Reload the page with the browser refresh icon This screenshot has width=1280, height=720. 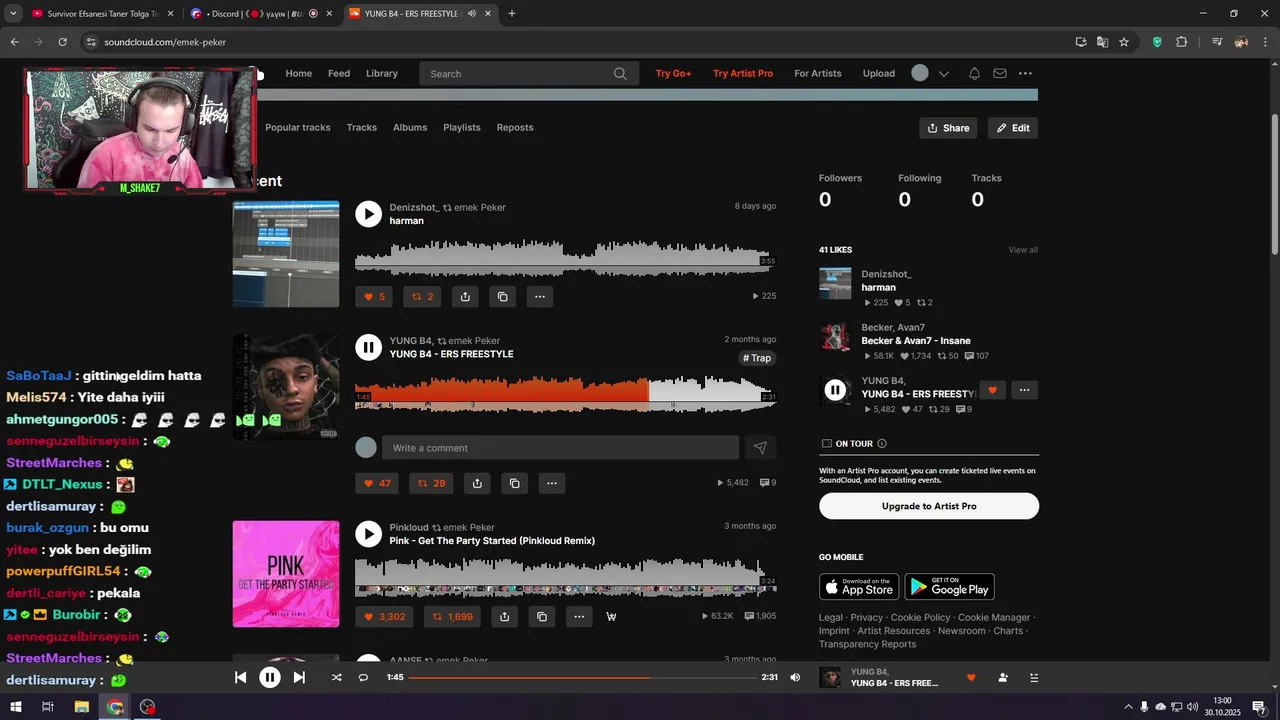click(x=62, y=42)
